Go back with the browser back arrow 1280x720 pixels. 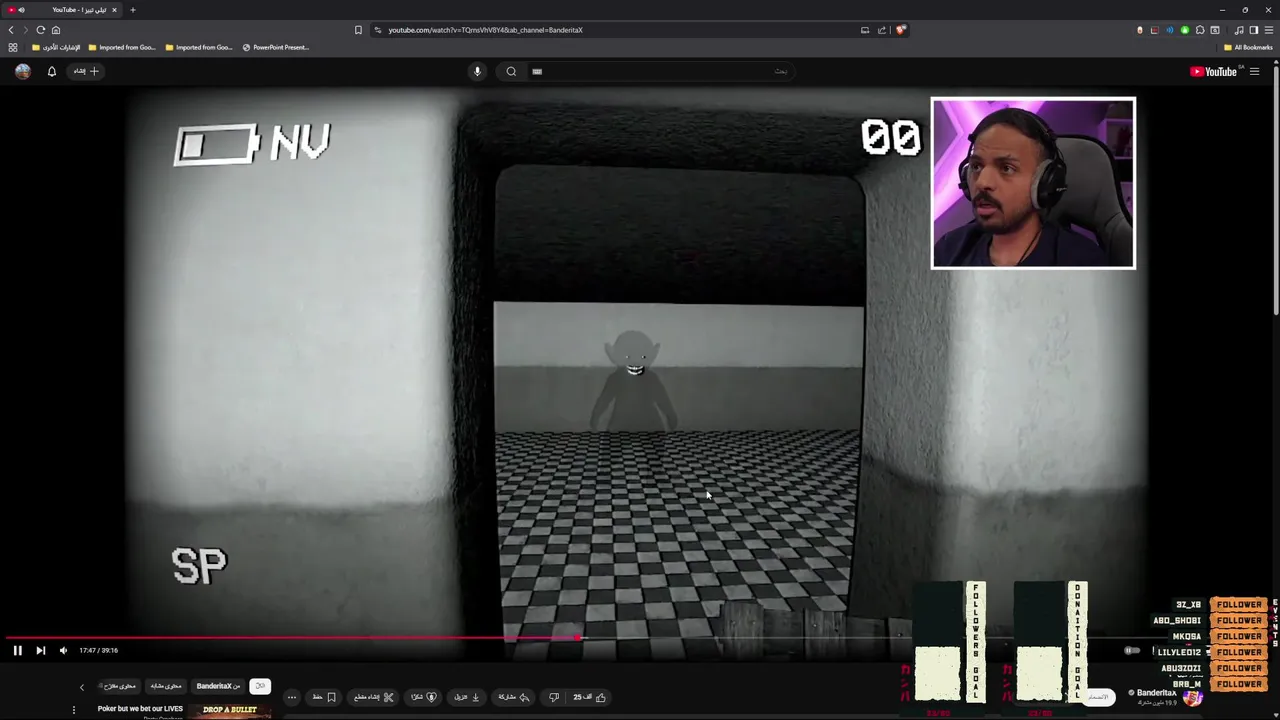tap(11, 30)
